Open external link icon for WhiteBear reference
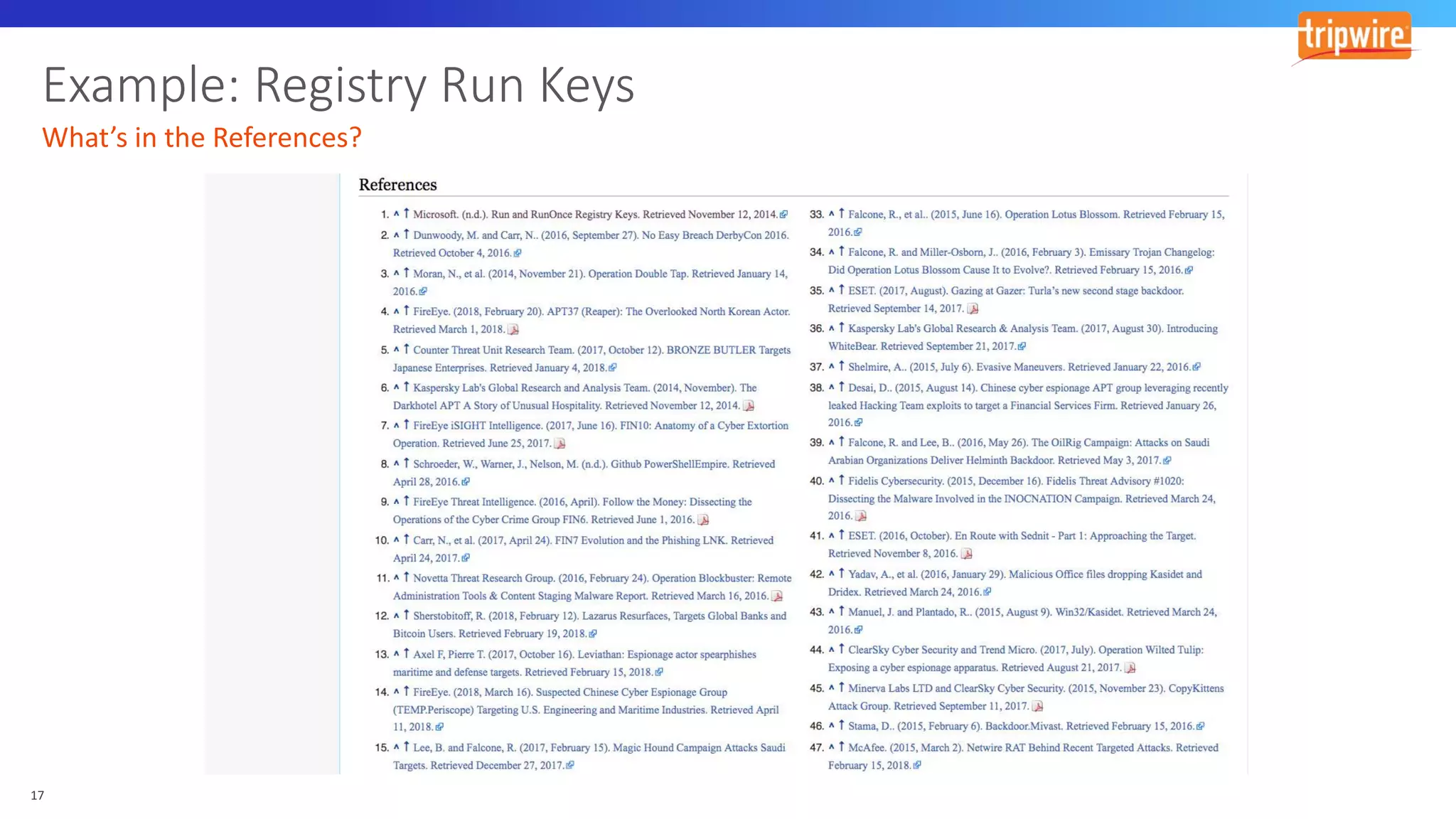The image size is (1456, 819). 1022,347
